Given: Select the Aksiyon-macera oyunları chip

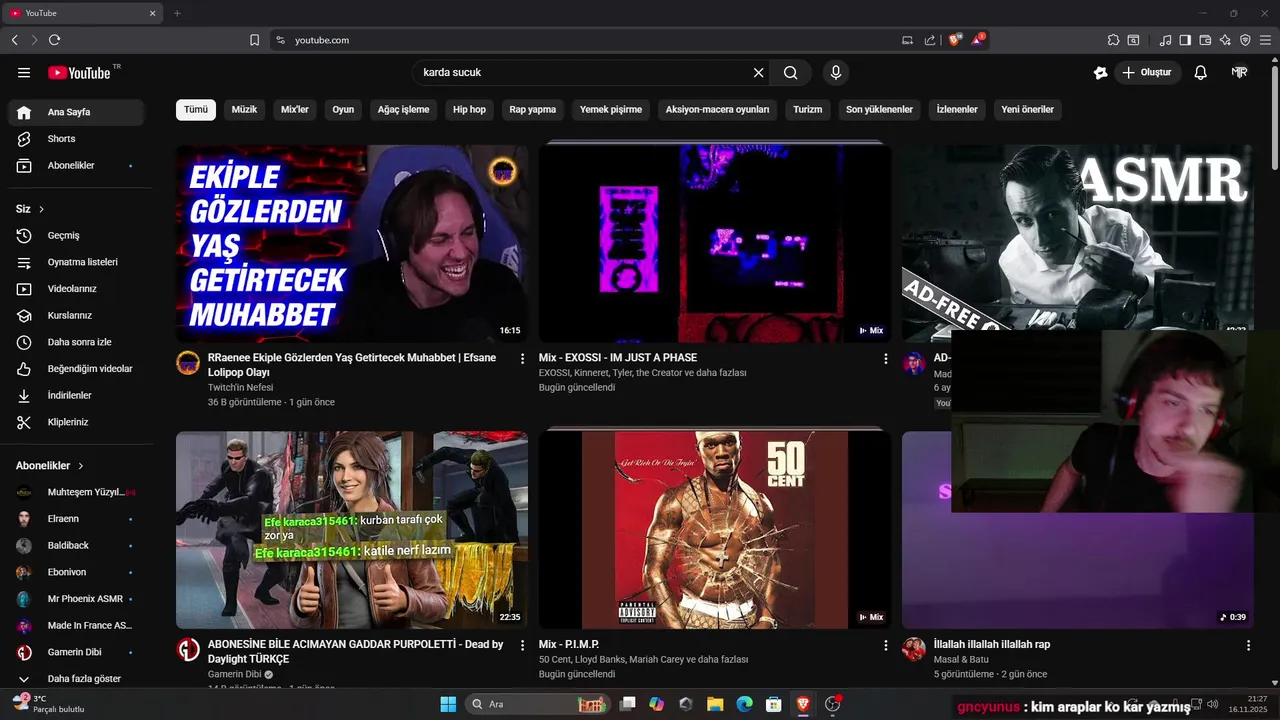Looking at the screenshot, I should point(718,109).
